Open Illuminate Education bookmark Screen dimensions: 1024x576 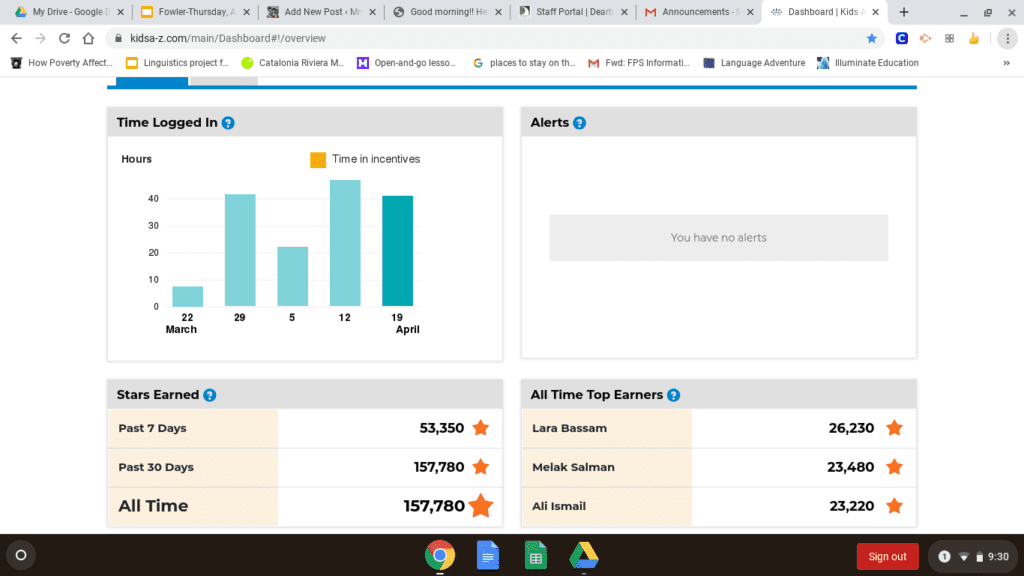pyautogui.click(x=868, y=63)
